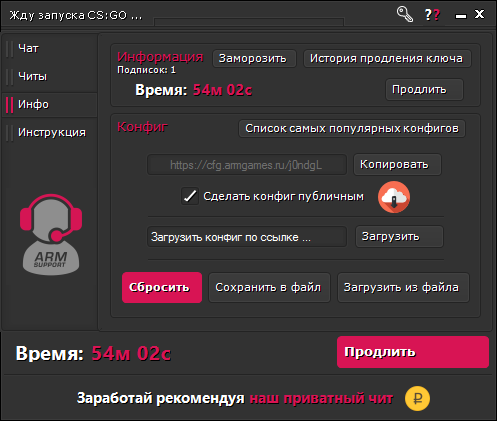Close the window with the X icon
Screen dimensions: 497x421
(479, 14)
